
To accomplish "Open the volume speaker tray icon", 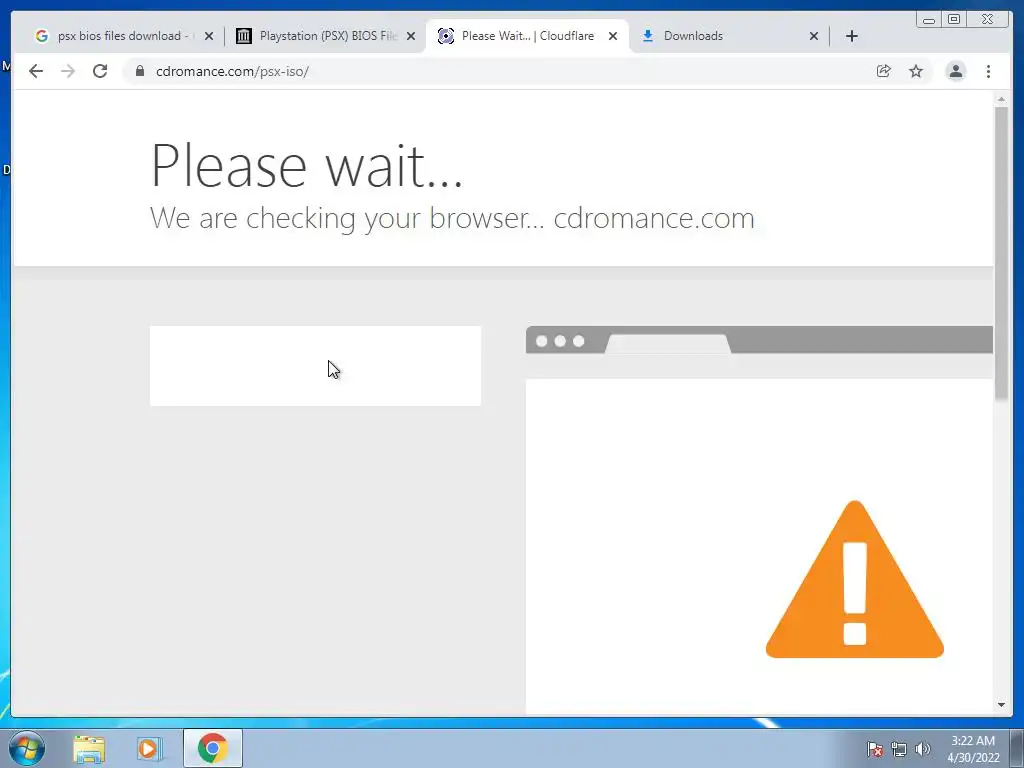I will coord(922,749).
